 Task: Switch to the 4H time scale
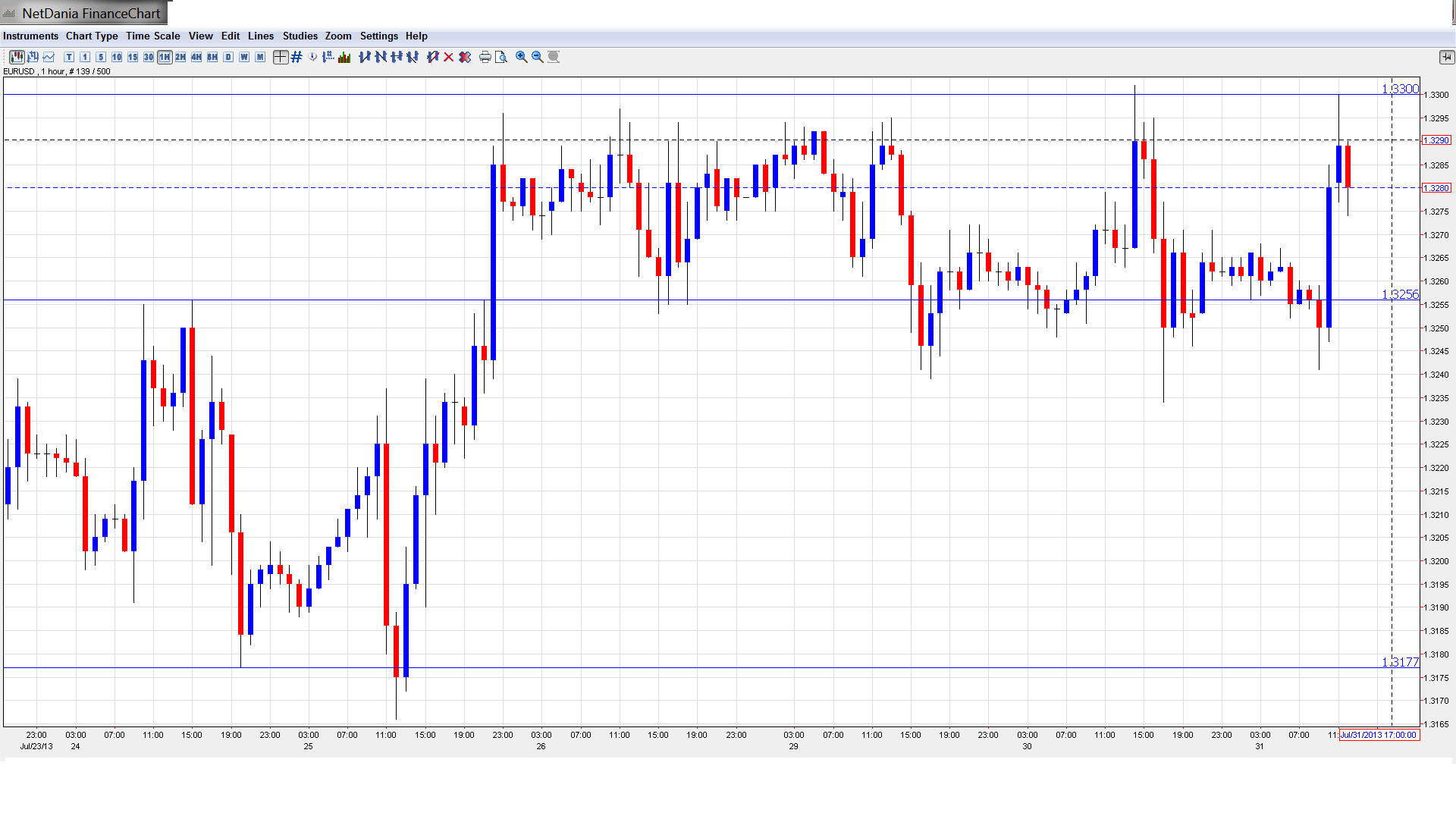point(196,57)
